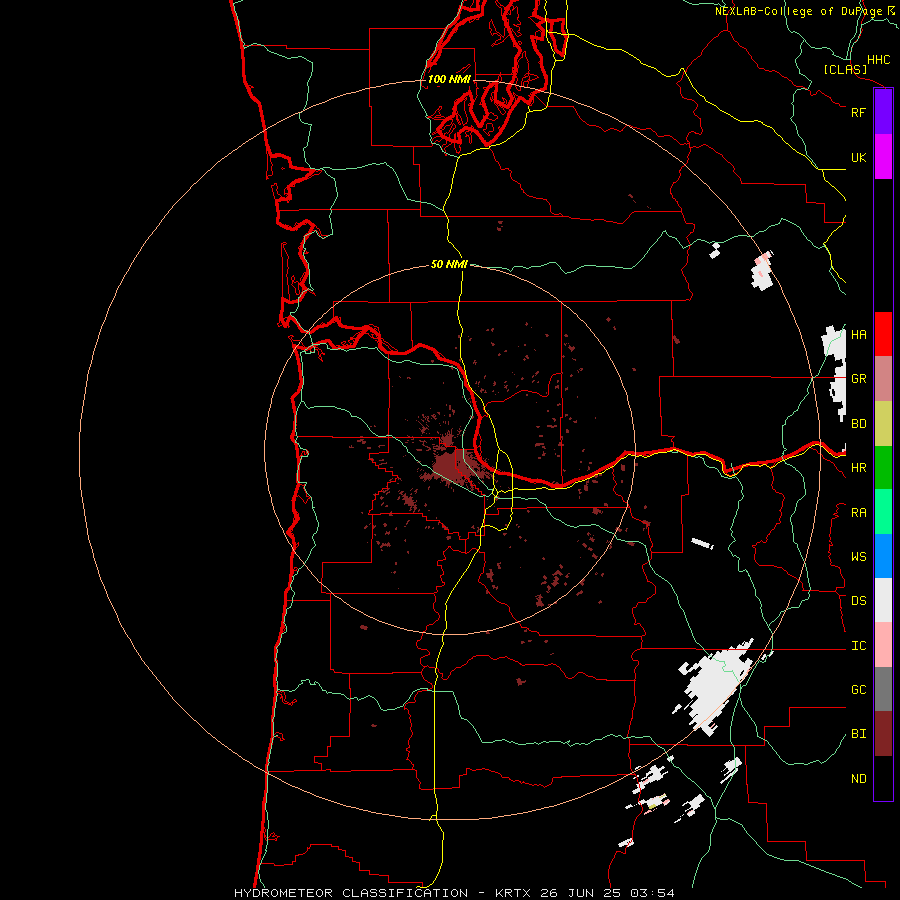Click the RA light green legend swatch
Viewport: 900px width, 900px height.
click(x=883, y=512)
